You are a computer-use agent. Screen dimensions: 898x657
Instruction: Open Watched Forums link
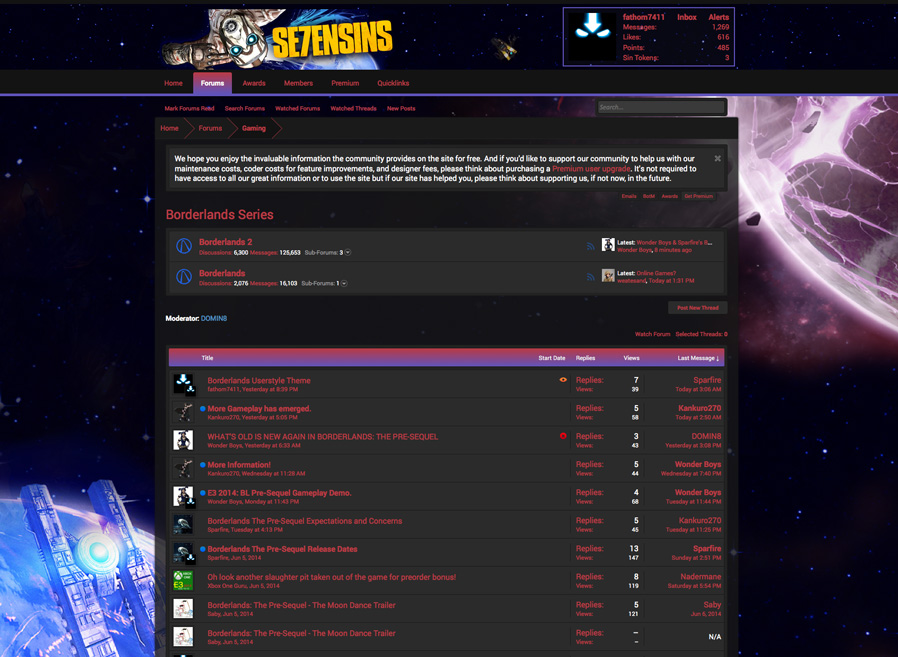(x=297, y=108)
